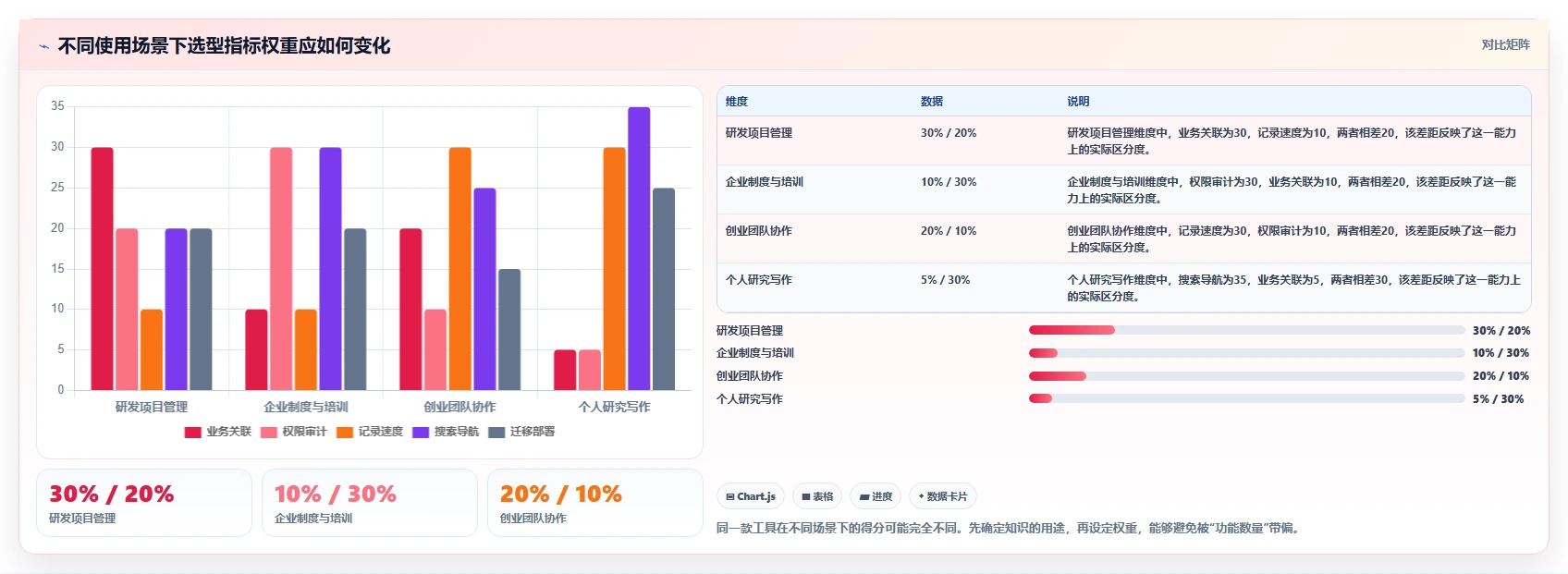Click the 研发项目管理 axis label under chart
Screen dimensions: 1568x574
click(152, 407)
